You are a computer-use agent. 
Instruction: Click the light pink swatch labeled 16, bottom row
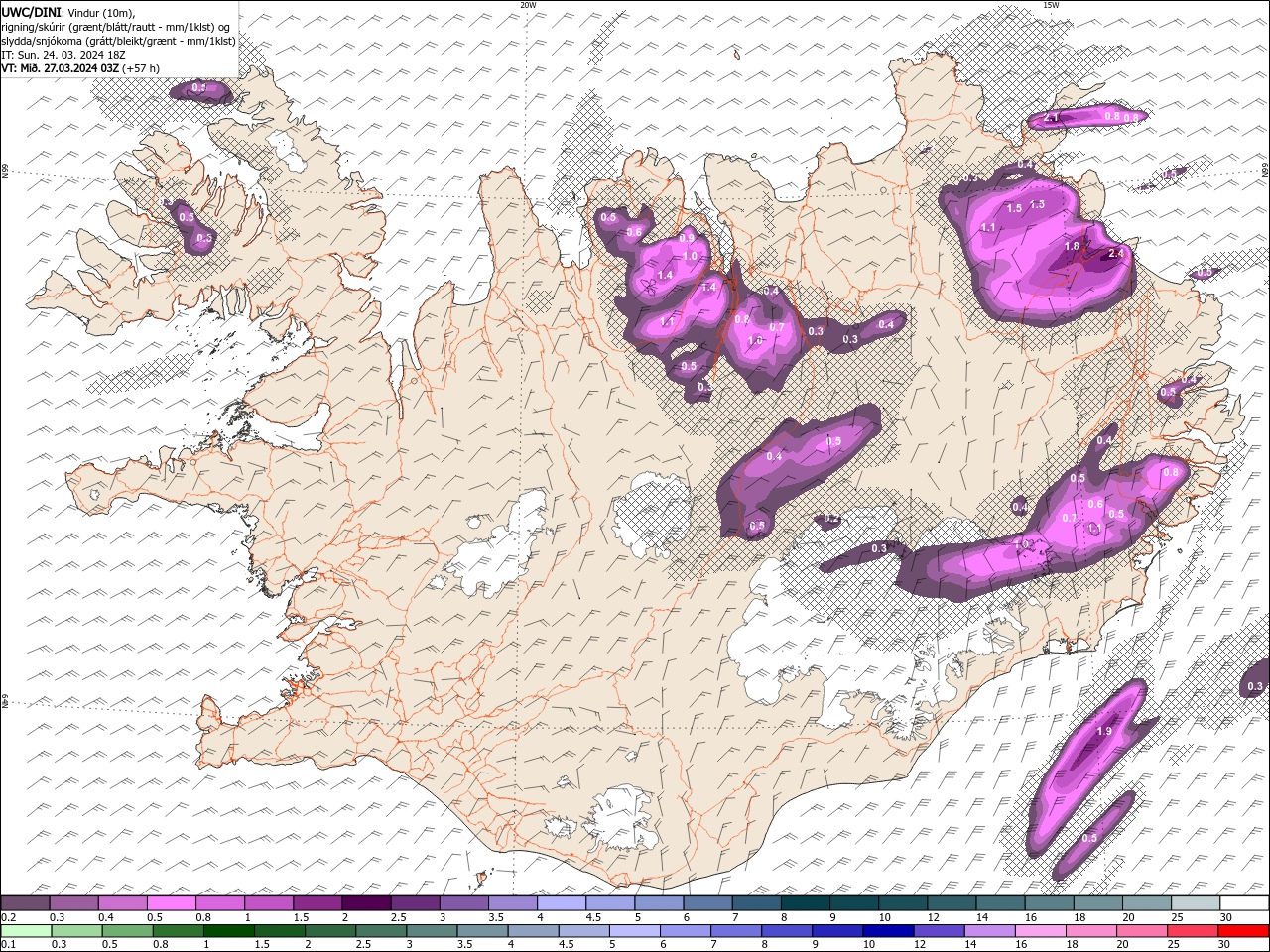[1040, 931]
